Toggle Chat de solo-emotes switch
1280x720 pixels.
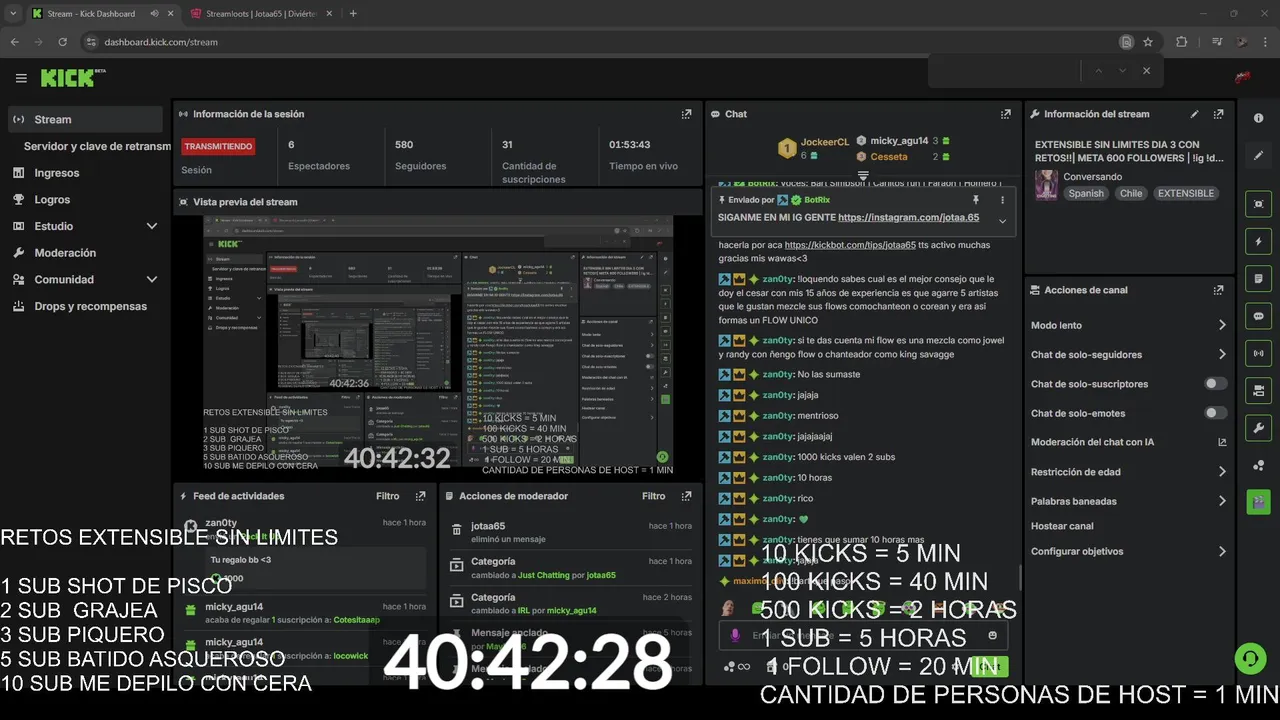pyautogui.click(x=1216, y=413)
